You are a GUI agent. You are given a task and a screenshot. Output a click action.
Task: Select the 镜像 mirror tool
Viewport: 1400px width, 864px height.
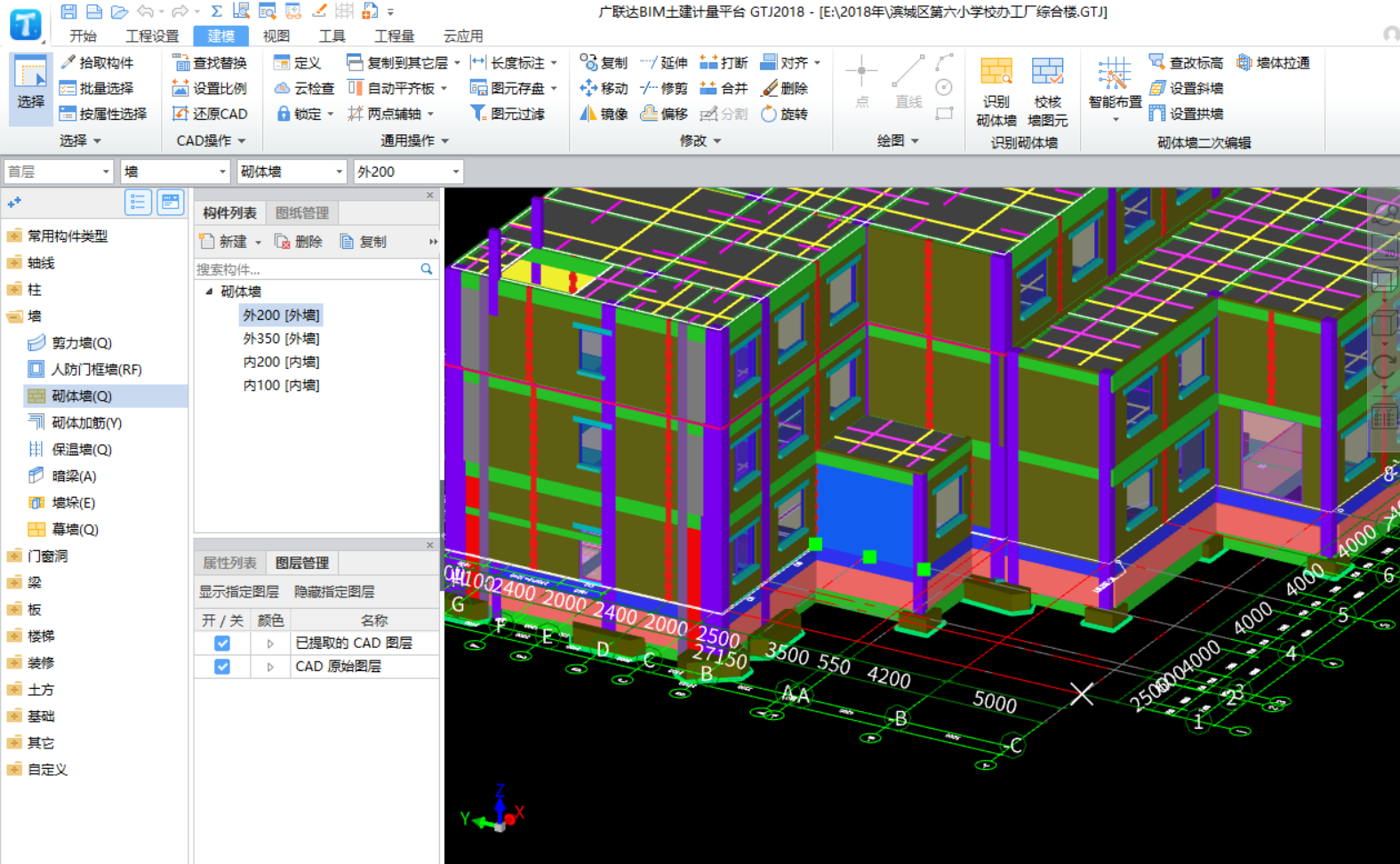point(604,114)
